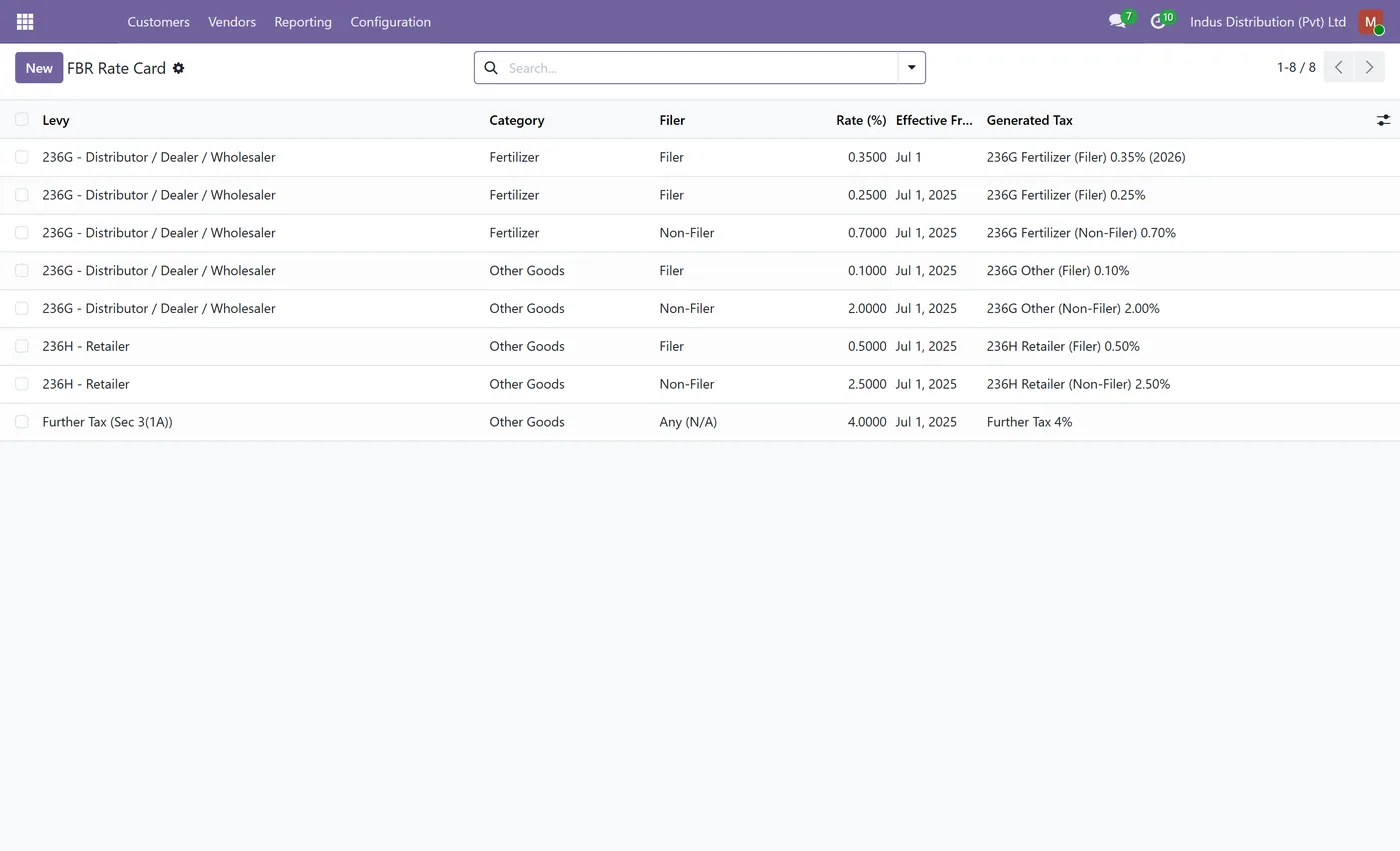Screen dimensions: 1400x851
Task: Create a New rate card record
Action: pyautogui.click(x=39, y=68)
